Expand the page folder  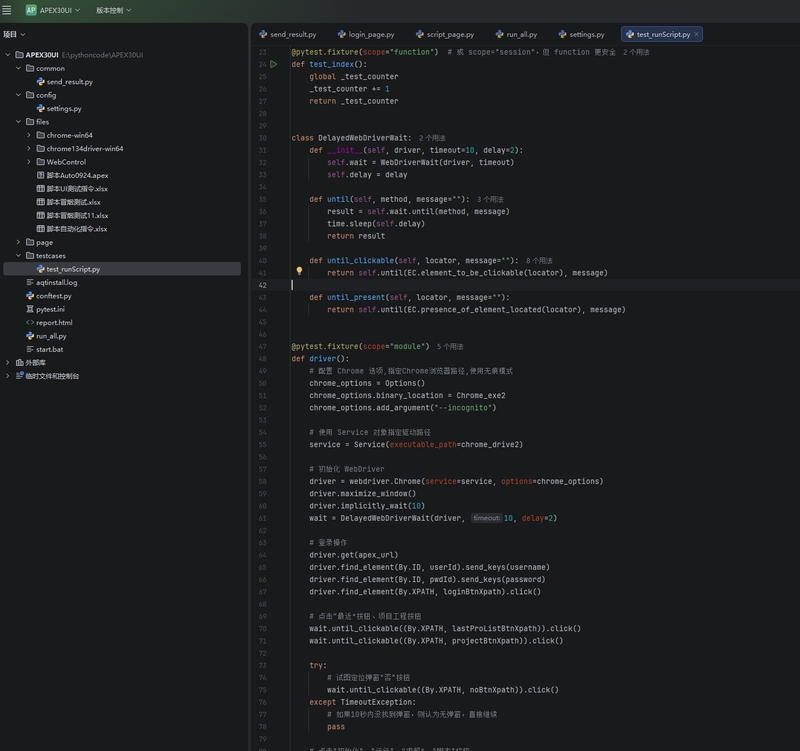[18, 242]
